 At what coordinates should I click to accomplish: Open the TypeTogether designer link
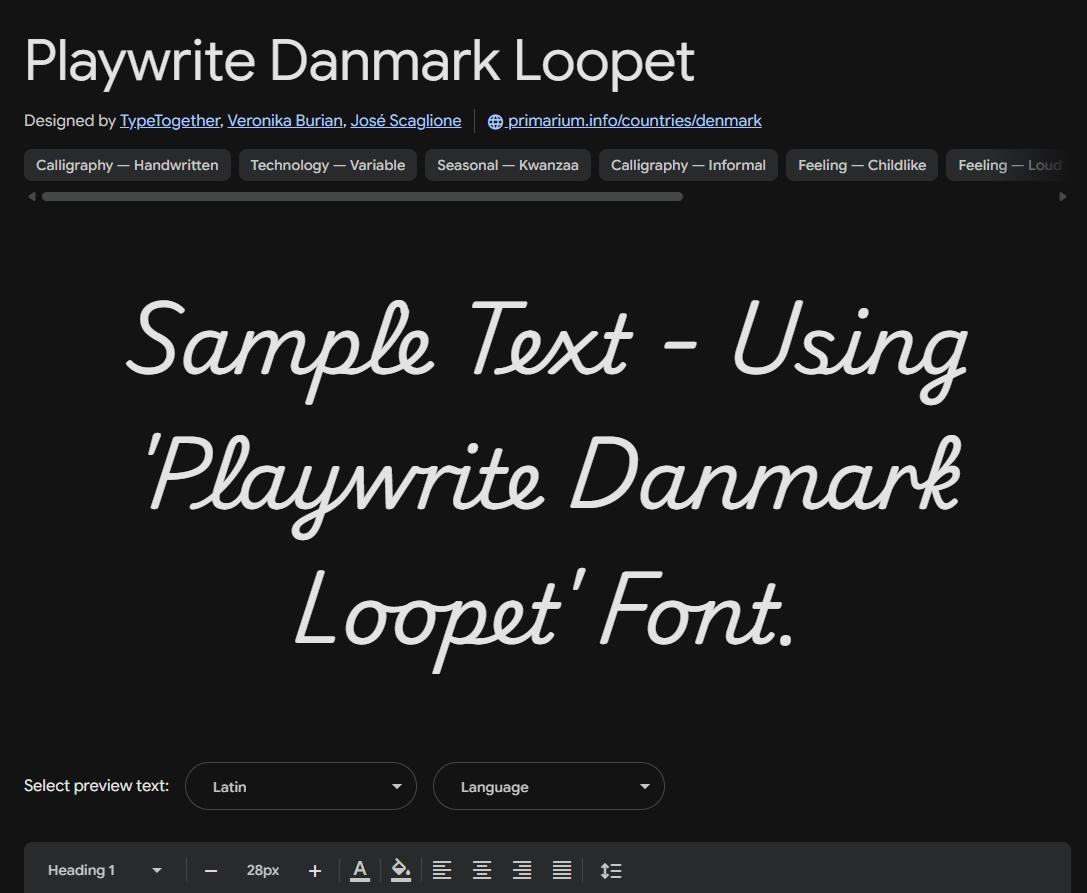point(170,121)
